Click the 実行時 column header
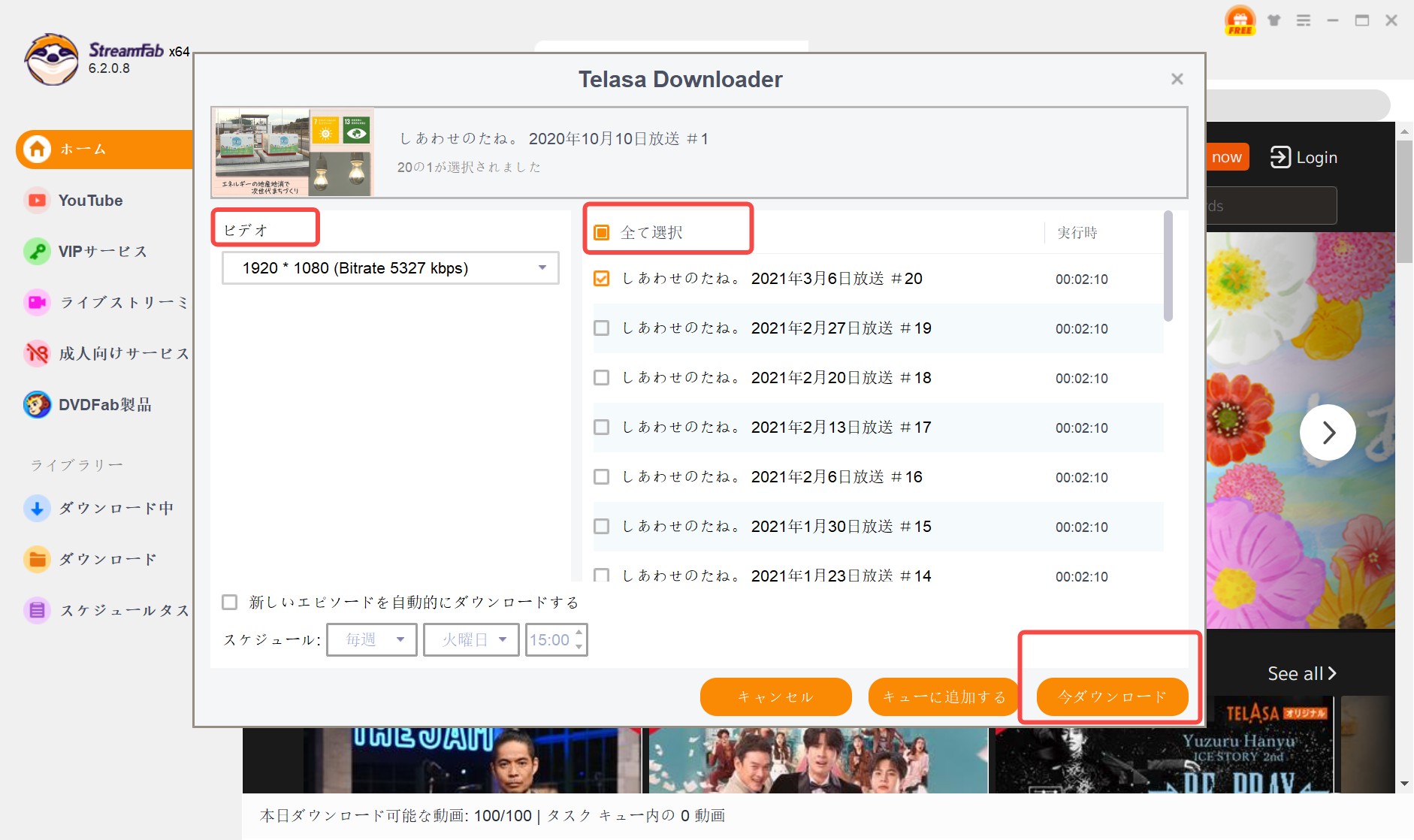Image resolution: width=1414 pixels, height=840 pixels. 1077,233
